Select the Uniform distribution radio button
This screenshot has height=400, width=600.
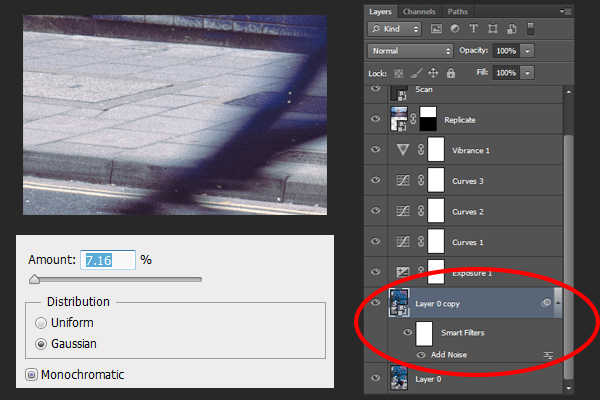(x=41, y=323)
